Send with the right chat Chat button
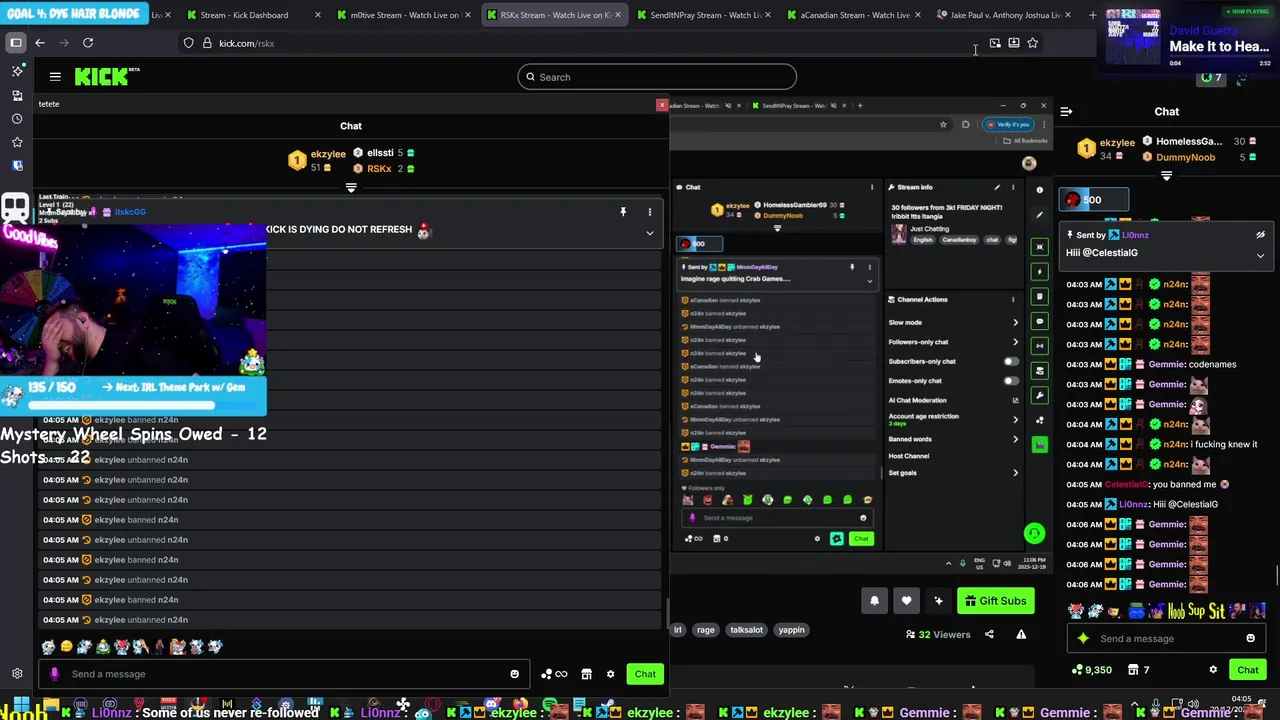This screenshot has height=720, width=1280. [1248, 670]
